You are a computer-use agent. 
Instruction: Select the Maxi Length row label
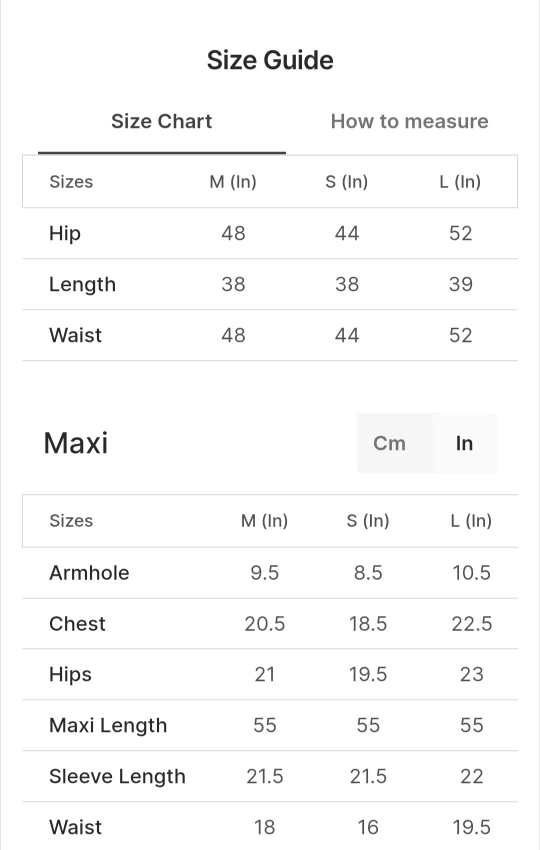108,726
